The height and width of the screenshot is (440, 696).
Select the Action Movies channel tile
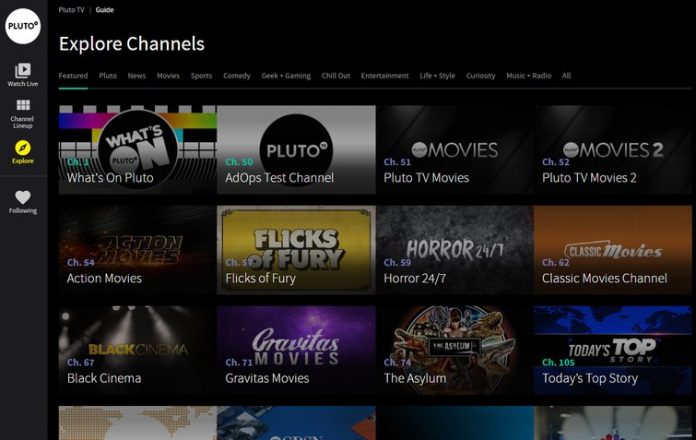138,250
